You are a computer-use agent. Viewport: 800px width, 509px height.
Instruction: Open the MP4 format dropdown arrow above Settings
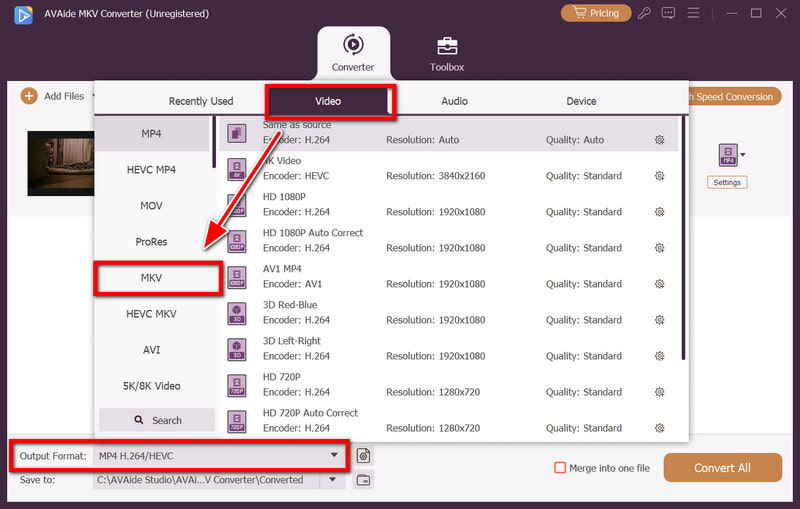click(742, 155)
